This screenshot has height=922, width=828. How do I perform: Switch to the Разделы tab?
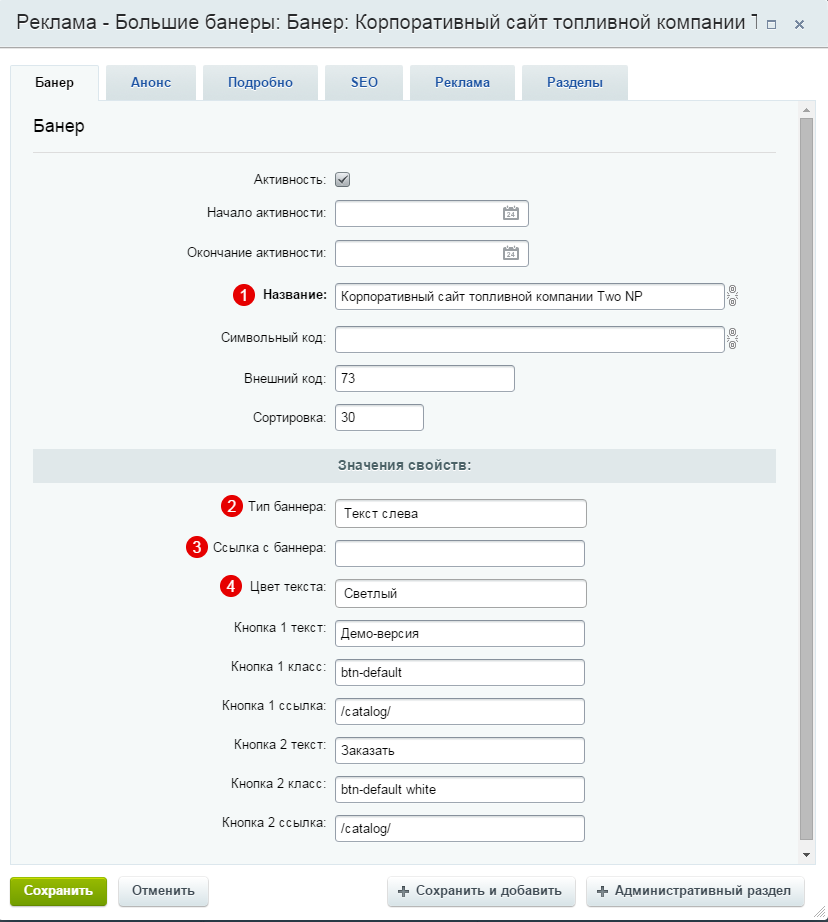575,82
